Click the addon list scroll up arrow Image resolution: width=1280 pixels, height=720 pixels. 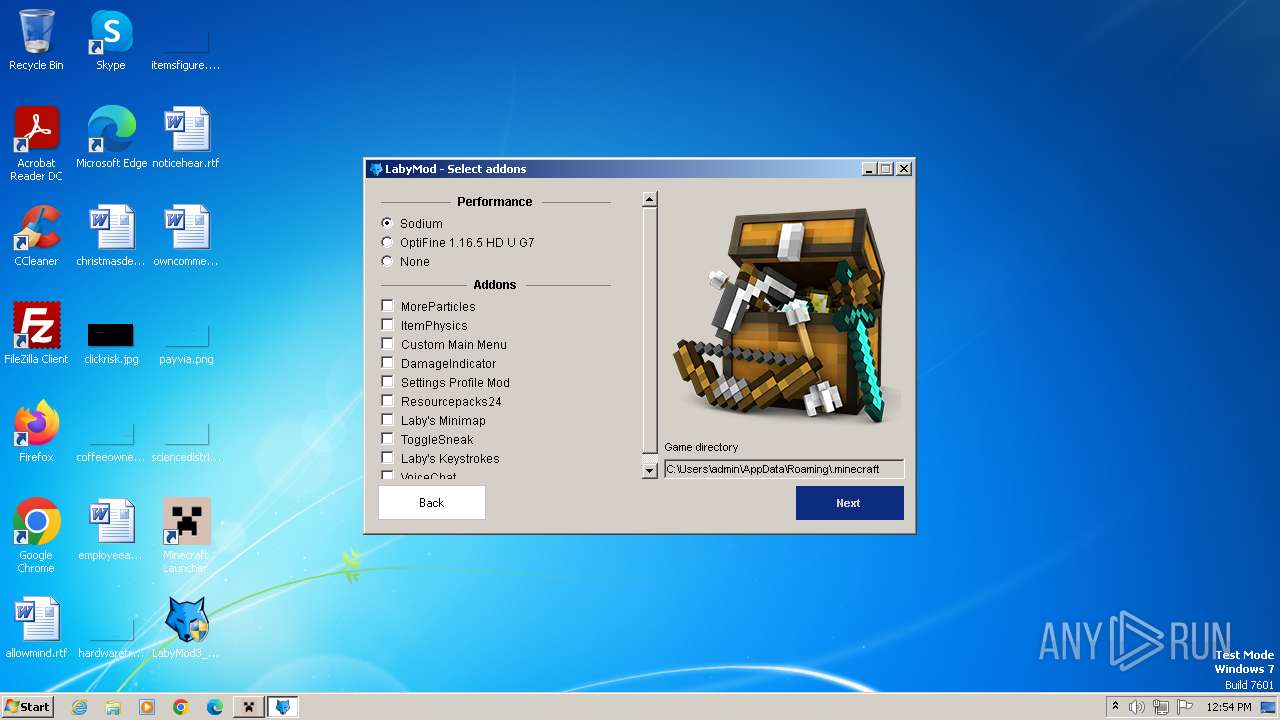point(649,200)
